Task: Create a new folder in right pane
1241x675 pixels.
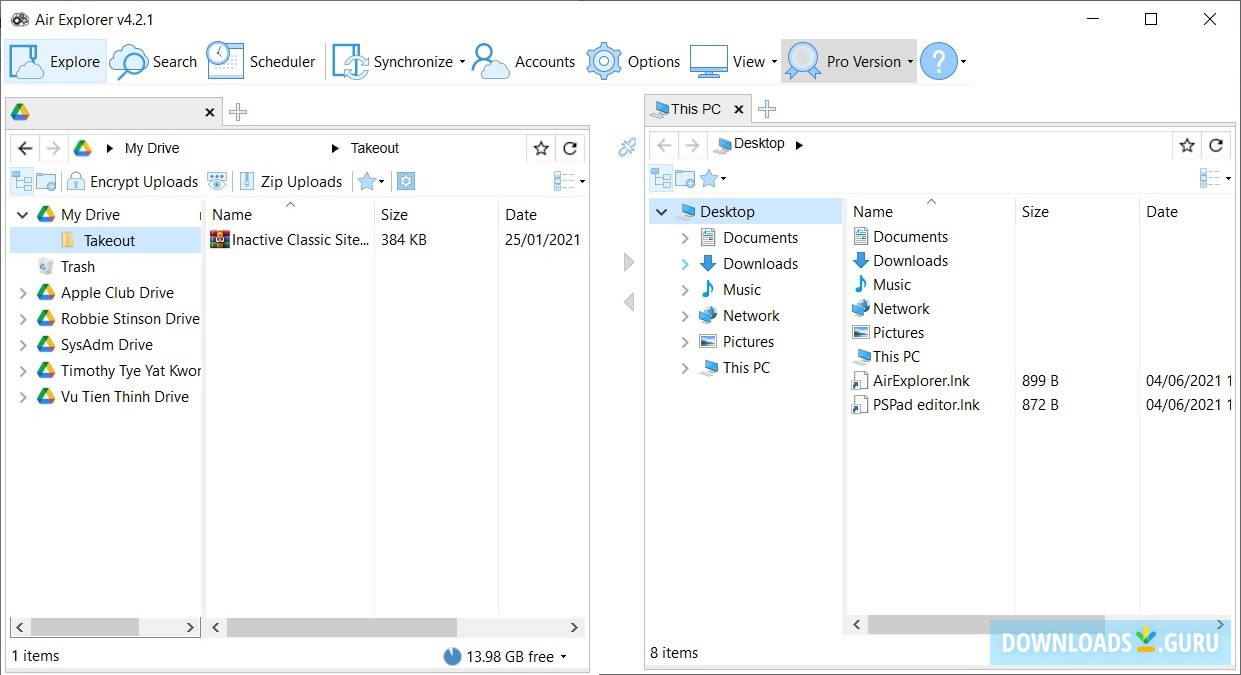Action: 685,178
